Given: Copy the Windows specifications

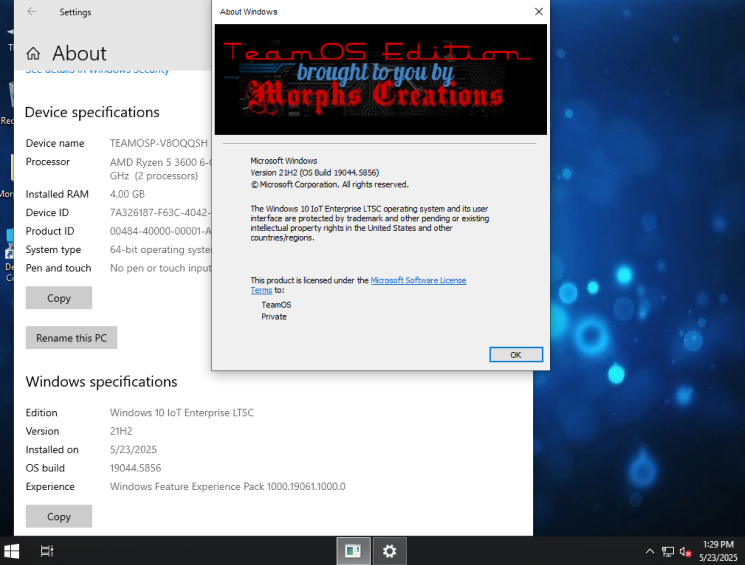Looking at the screenshot, I should [x=59, y=517].
